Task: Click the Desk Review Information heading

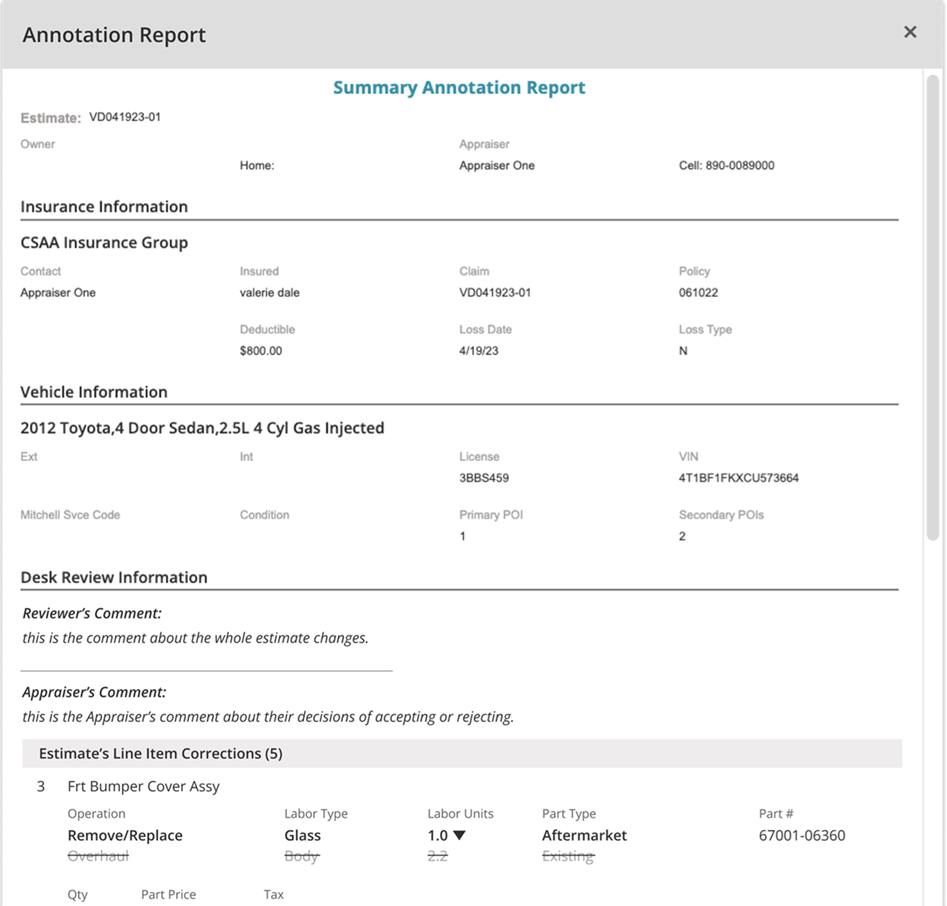Action: point(114,577)
